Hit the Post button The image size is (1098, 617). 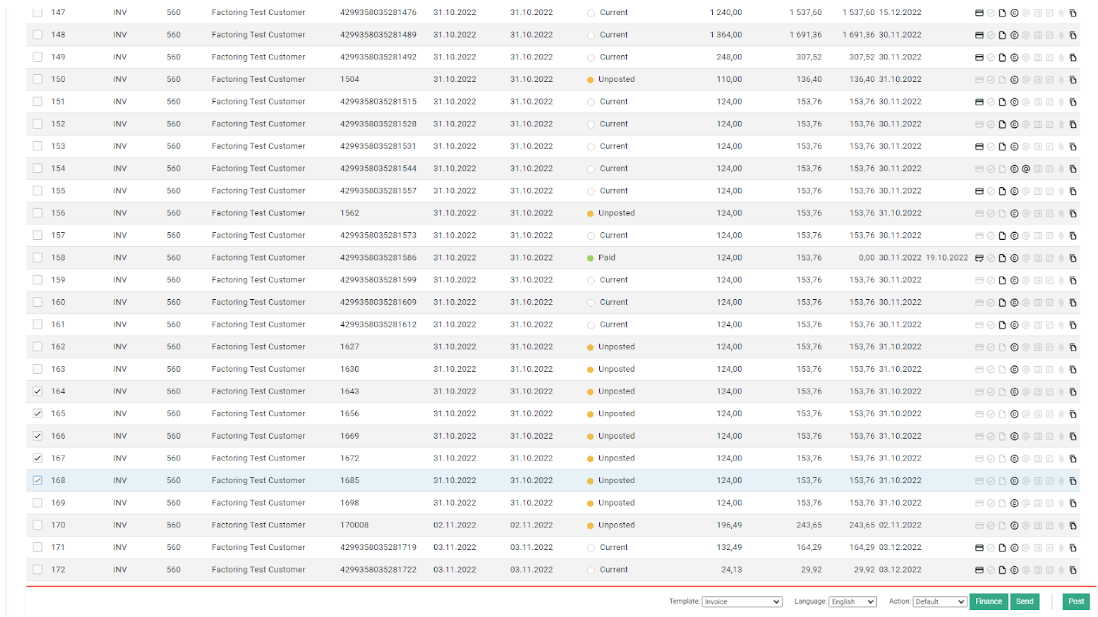coord(1076,602)
